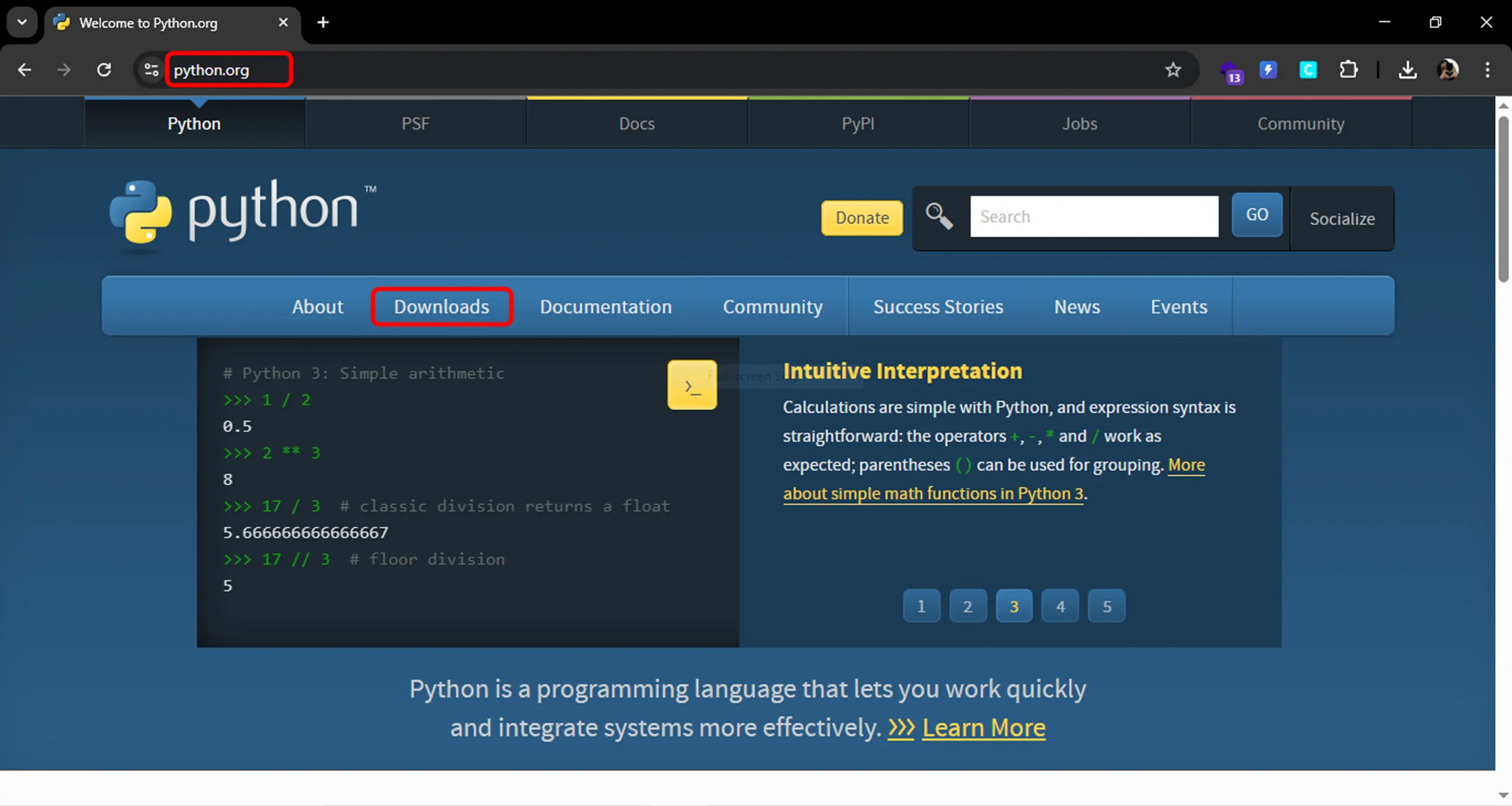Click the Intuitive Interpretation heading
The width and height of the screenshot is (1512, 806).
902,371
